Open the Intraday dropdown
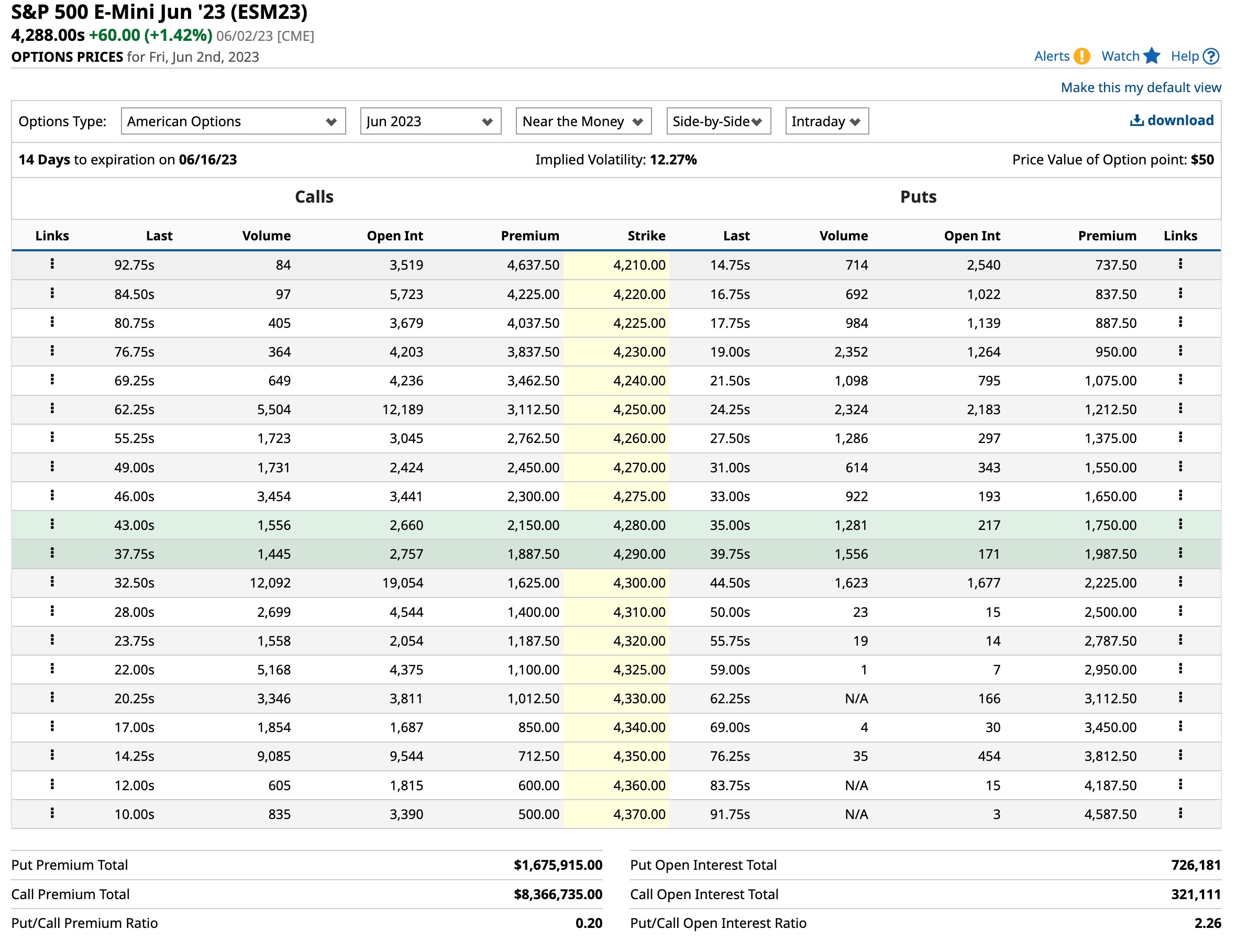The width and height of the screenshot is (1237, 952). click(x=827, y=121)
